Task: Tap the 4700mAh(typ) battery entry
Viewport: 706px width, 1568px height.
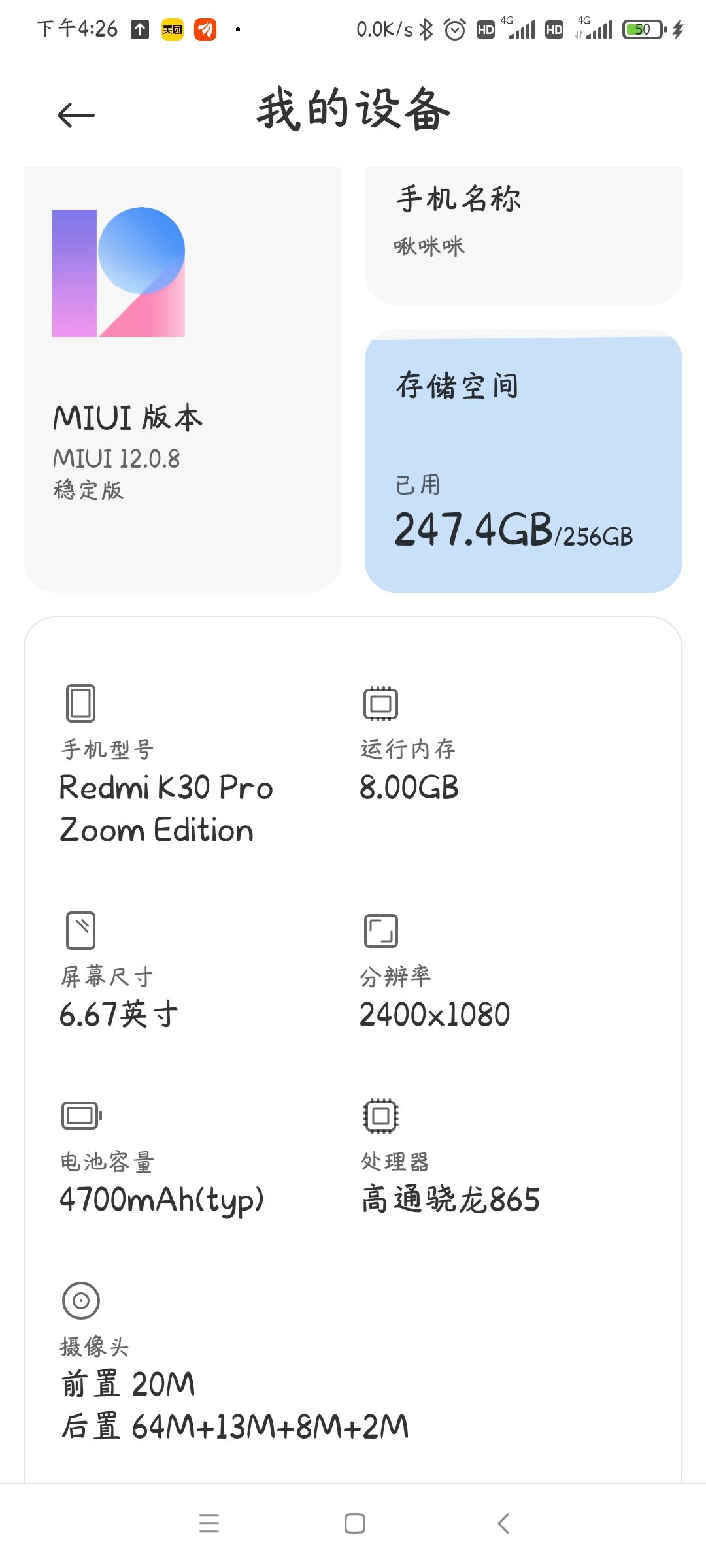Action: tap(161, 1200)
